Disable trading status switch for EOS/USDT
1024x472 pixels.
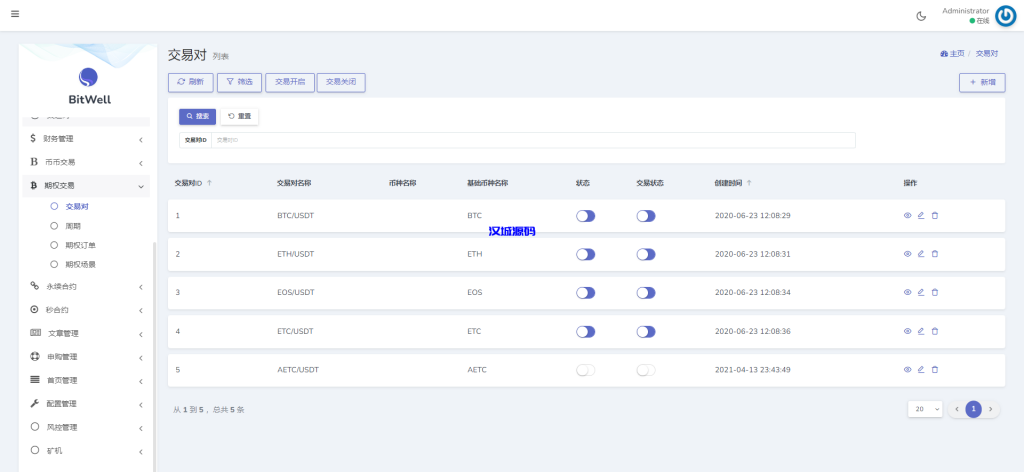pos(646,293)
